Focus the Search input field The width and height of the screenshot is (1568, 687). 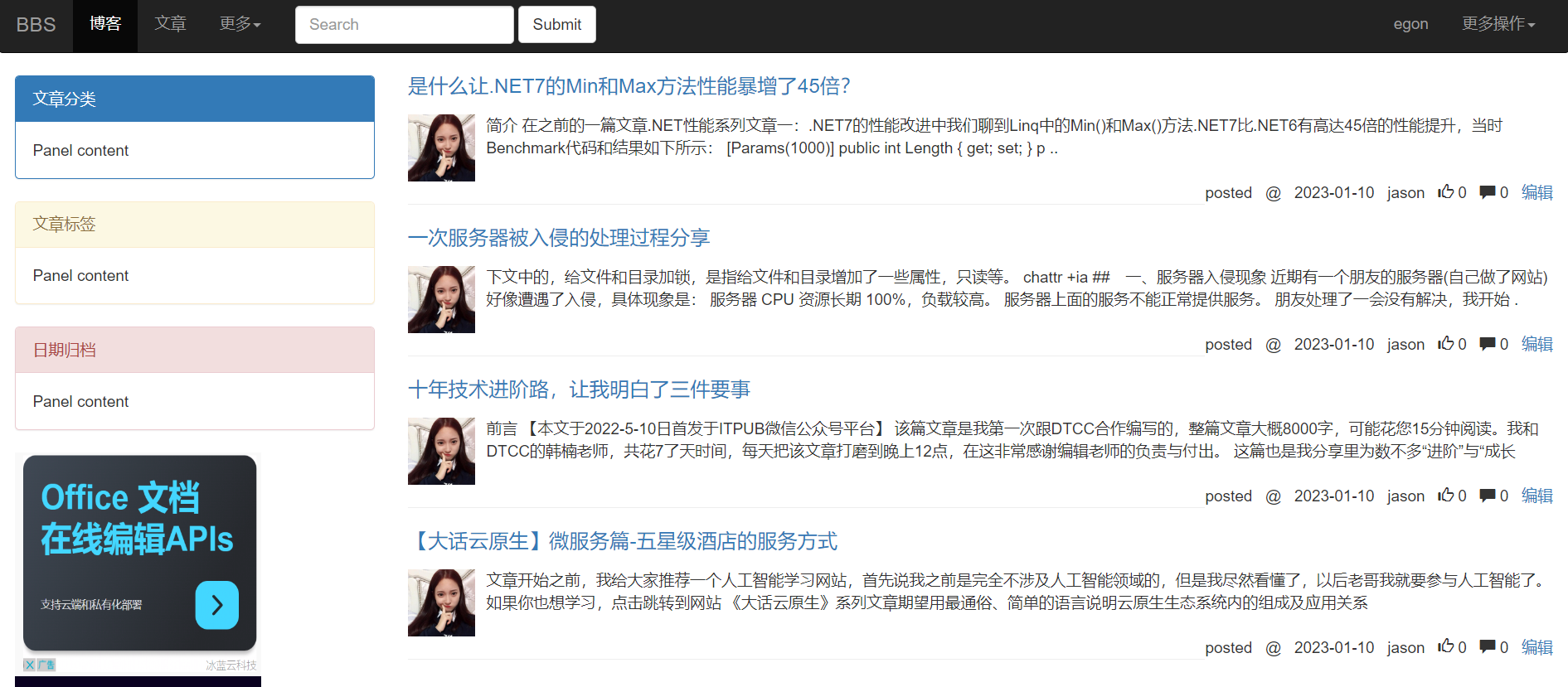pyautogui.click(x=404, y=25)
